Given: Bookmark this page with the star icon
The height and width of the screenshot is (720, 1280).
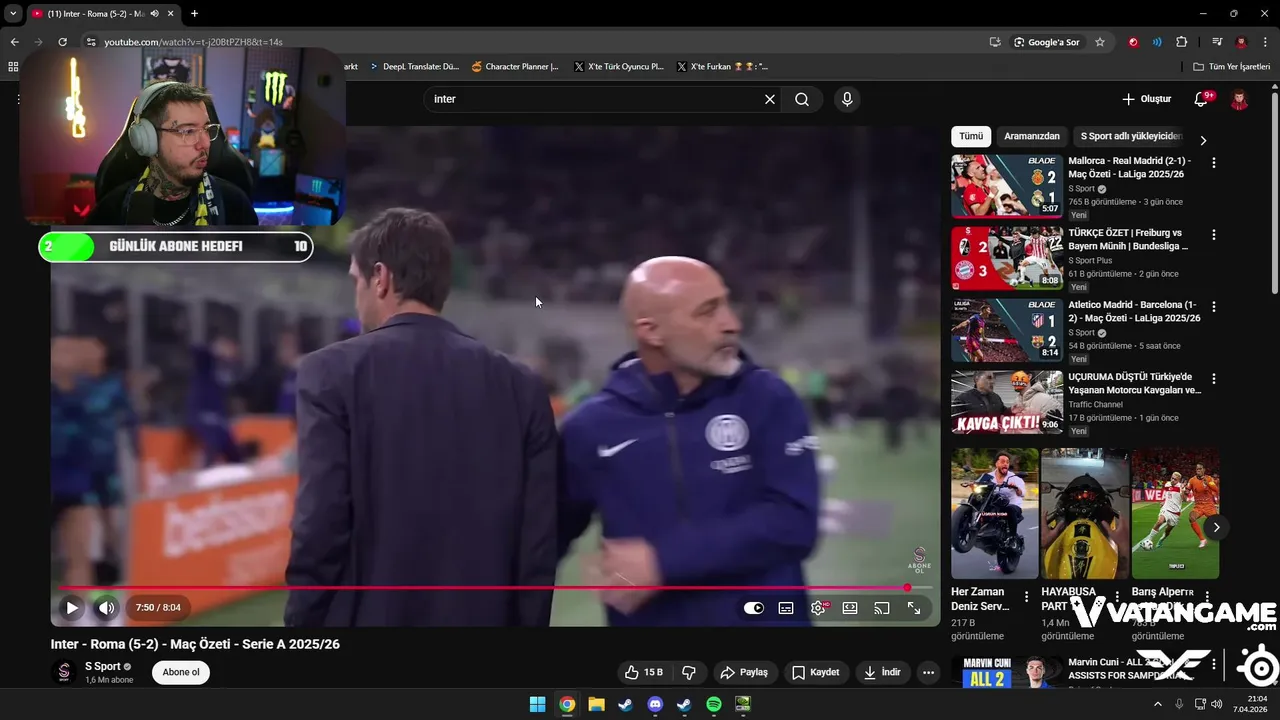Looking at the screenshot, I should (1100, 42).
